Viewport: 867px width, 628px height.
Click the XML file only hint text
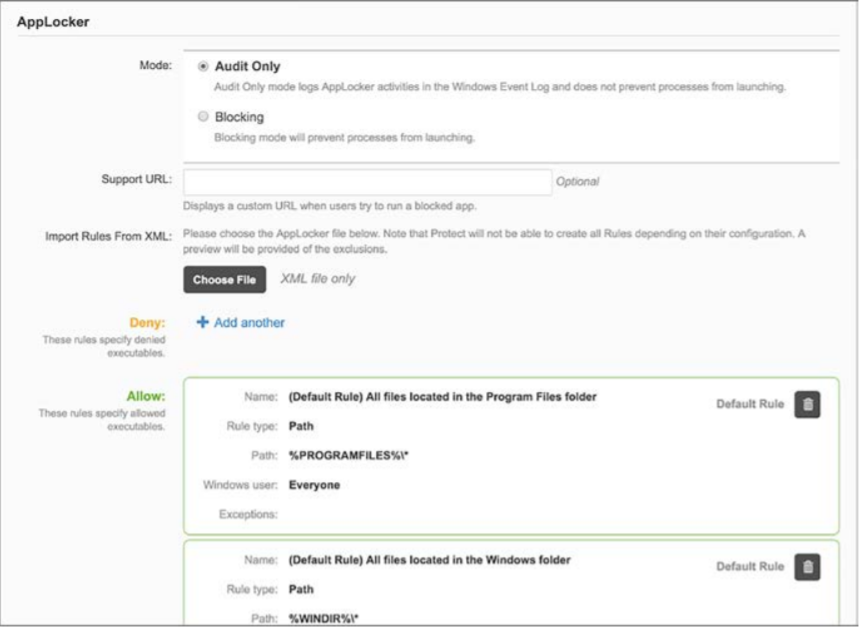[x=318, y=279]
